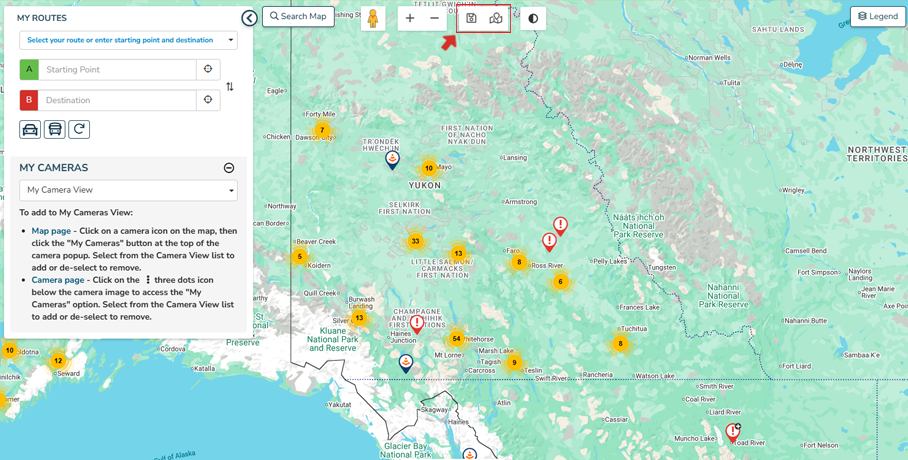The image size is (908, 460).
Task: Use current location for Starting Point
Action: 208,70
